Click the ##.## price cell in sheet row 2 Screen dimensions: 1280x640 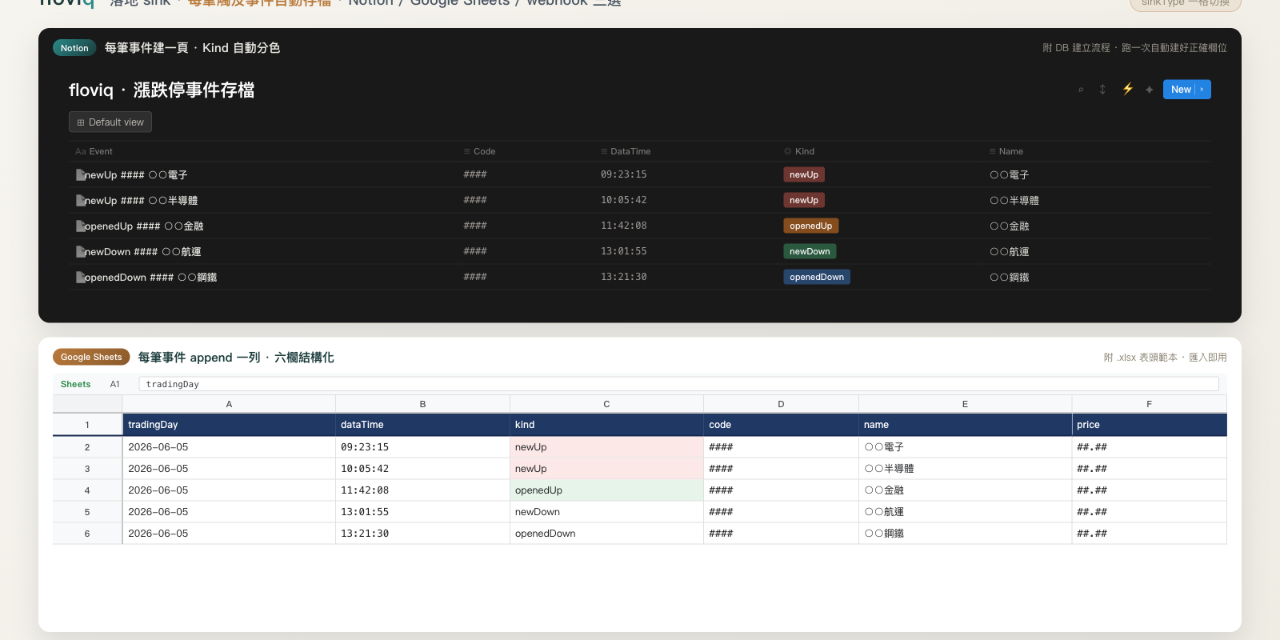[x=1149, y=447]
